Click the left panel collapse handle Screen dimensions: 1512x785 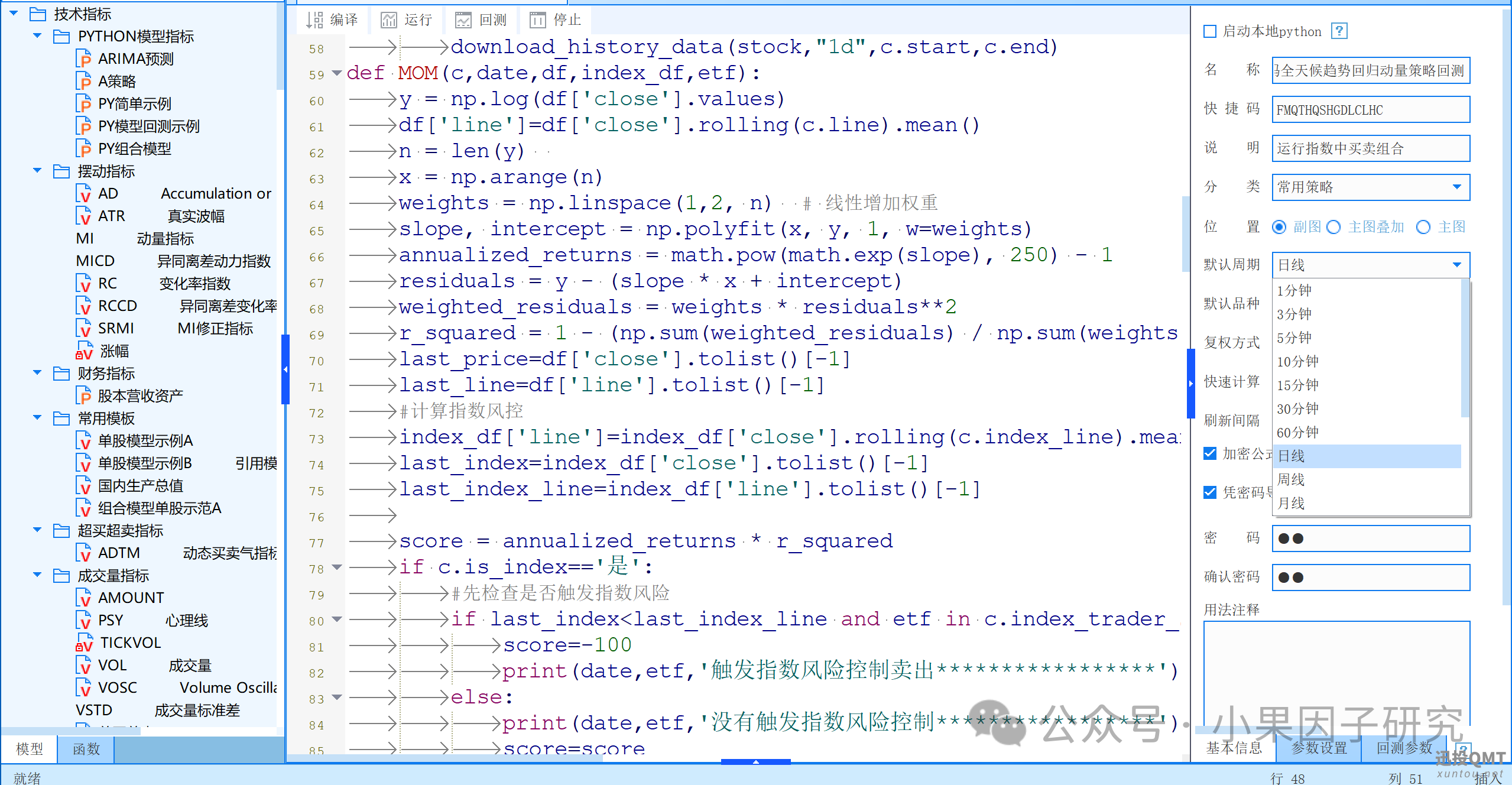coord(285,369)
